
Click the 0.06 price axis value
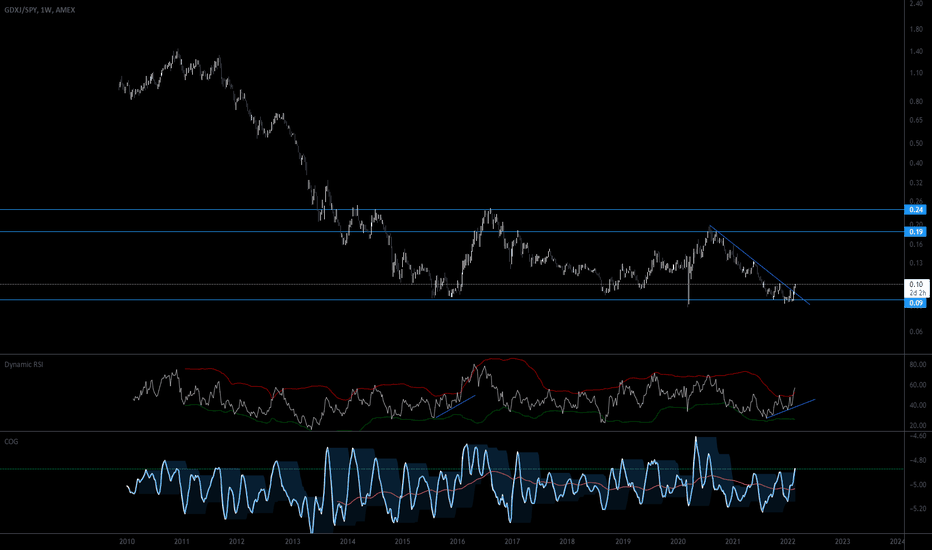coord(916,332)
